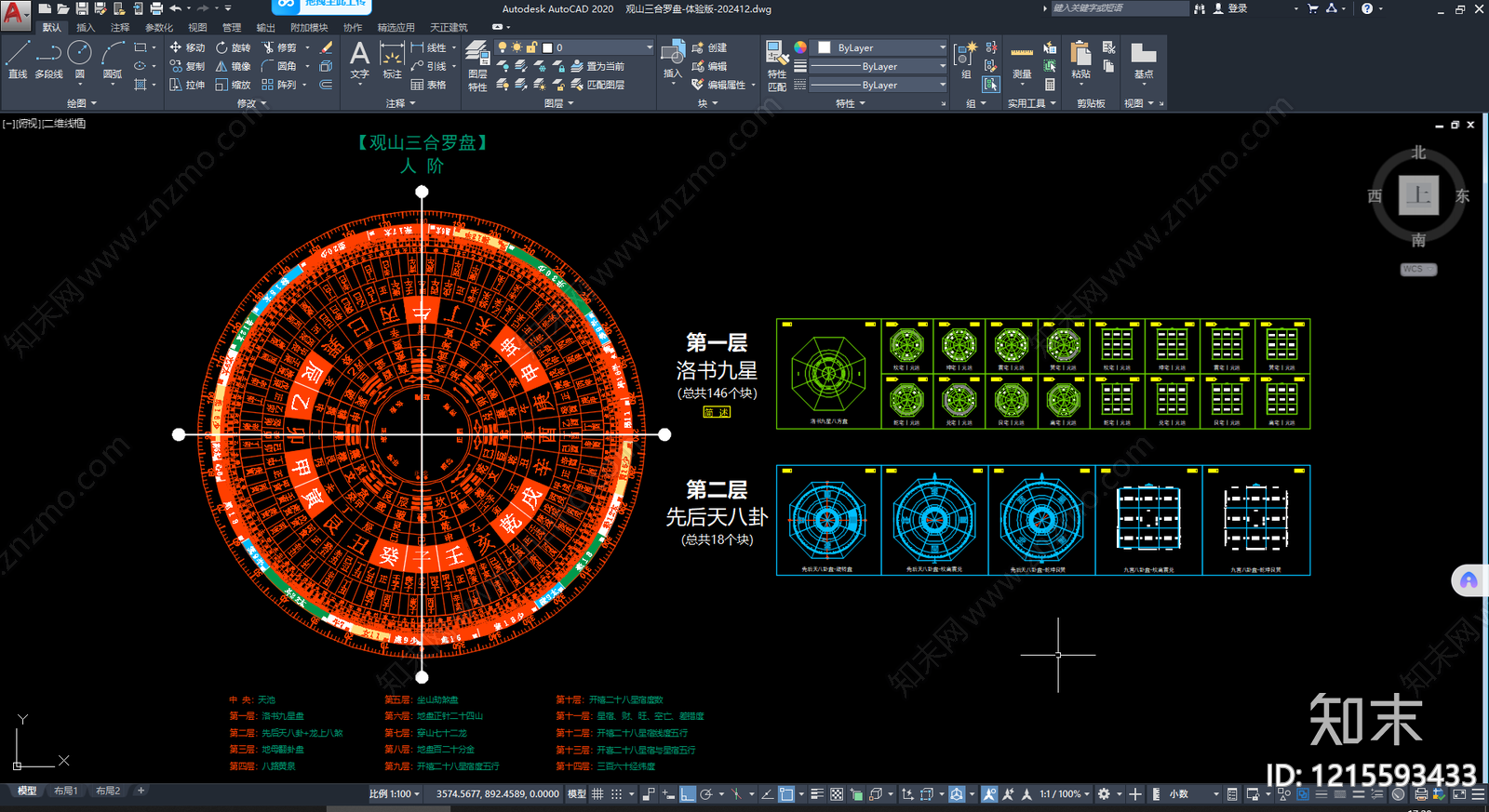The image size is (1489, 812).
Task: Switch to the 布局1 layout tab
Action: (66, 791)
